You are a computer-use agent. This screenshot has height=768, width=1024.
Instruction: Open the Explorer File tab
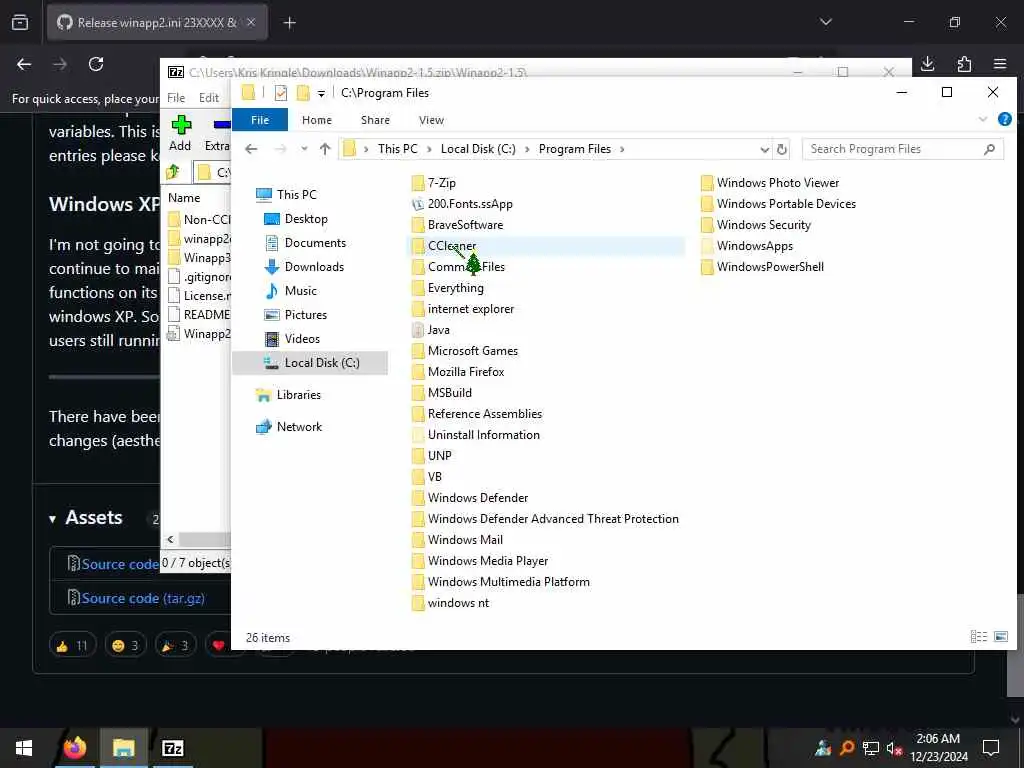[260, 120]
